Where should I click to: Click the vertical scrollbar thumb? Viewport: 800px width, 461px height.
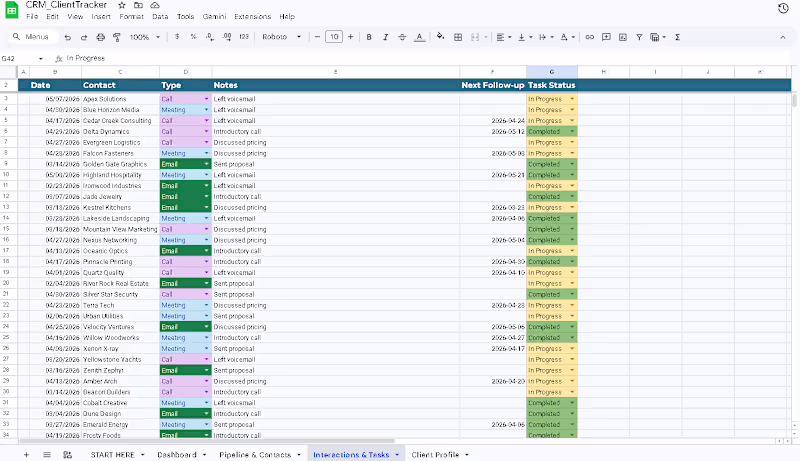point(794,99)
